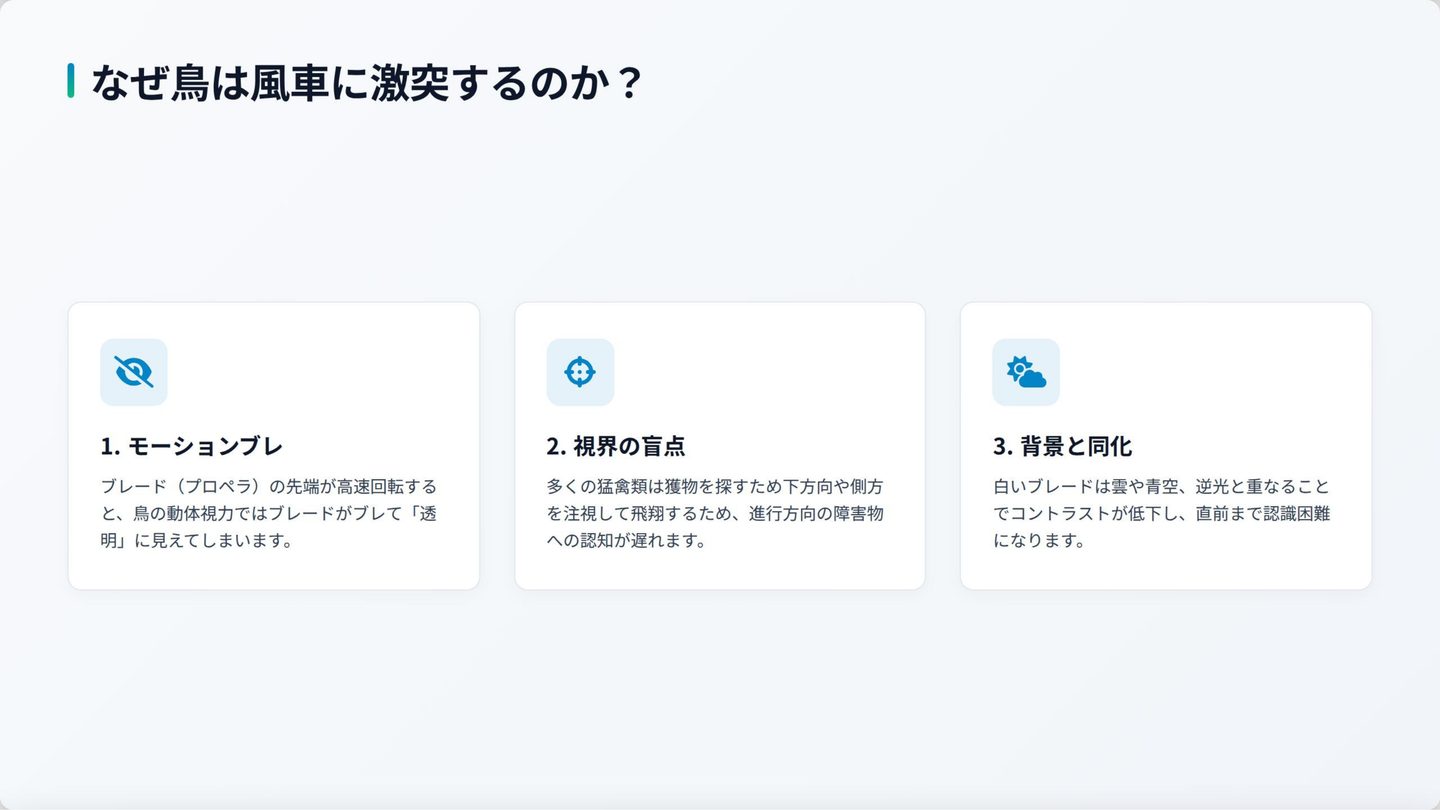Click light blue tile behind cloud-sun icon
This screenshot has width=1440, height=810.
[x=1026, y=372]
